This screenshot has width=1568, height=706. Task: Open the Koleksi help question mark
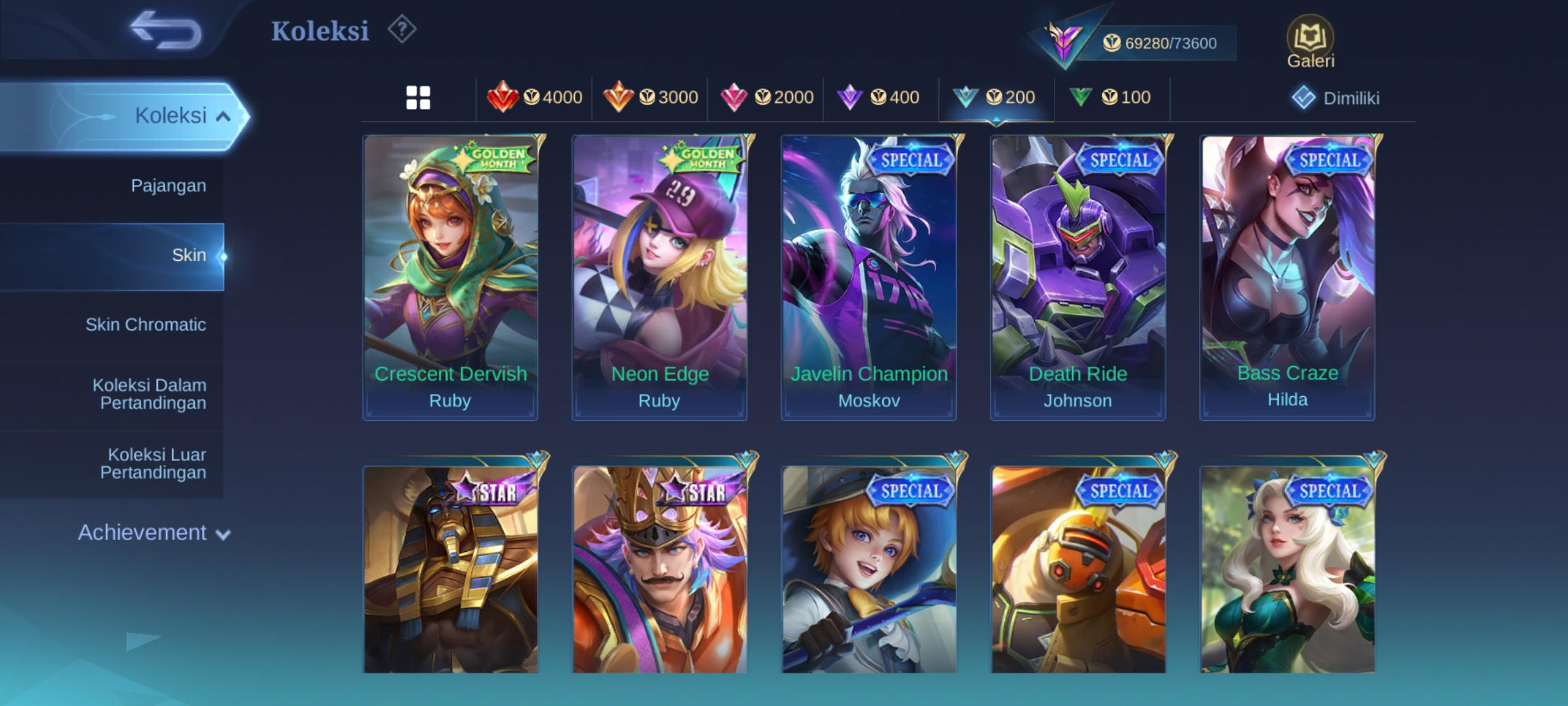(401, 30)
